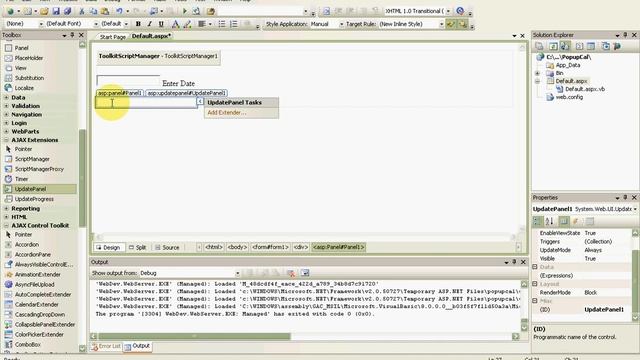The image size is (640, 360).
Task: Click the numbered list icon
Action: point(233,24)
